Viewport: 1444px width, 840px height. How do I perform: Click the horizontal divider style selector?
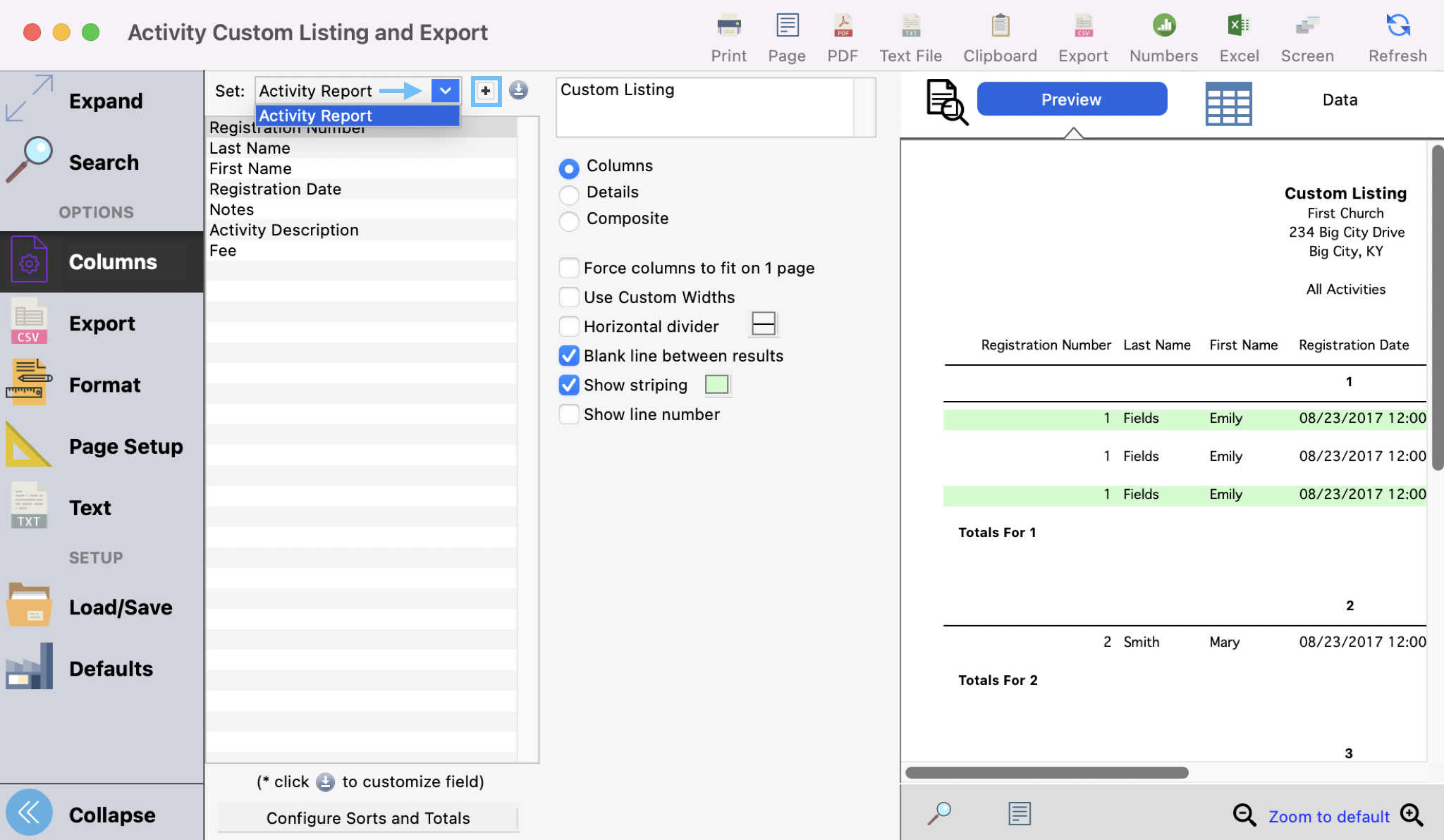point(763,323)
